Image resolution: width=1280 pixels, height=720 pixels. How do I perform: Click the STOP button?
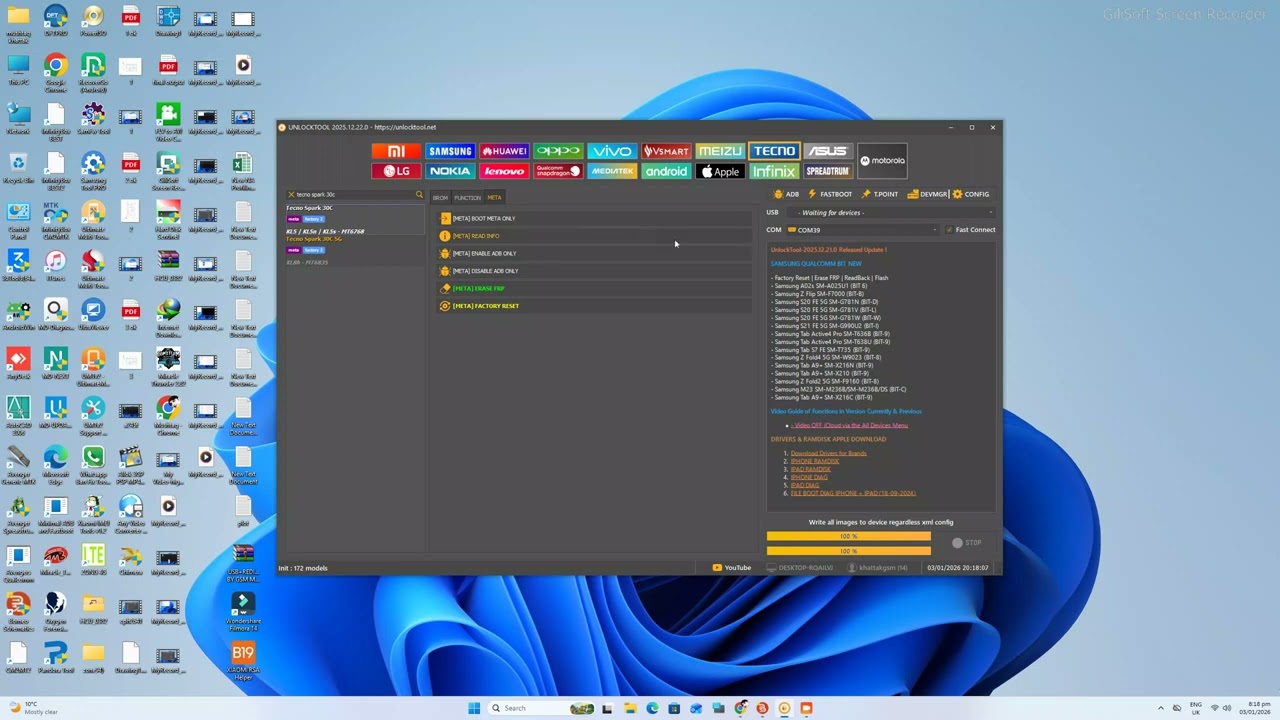point(967,543)
